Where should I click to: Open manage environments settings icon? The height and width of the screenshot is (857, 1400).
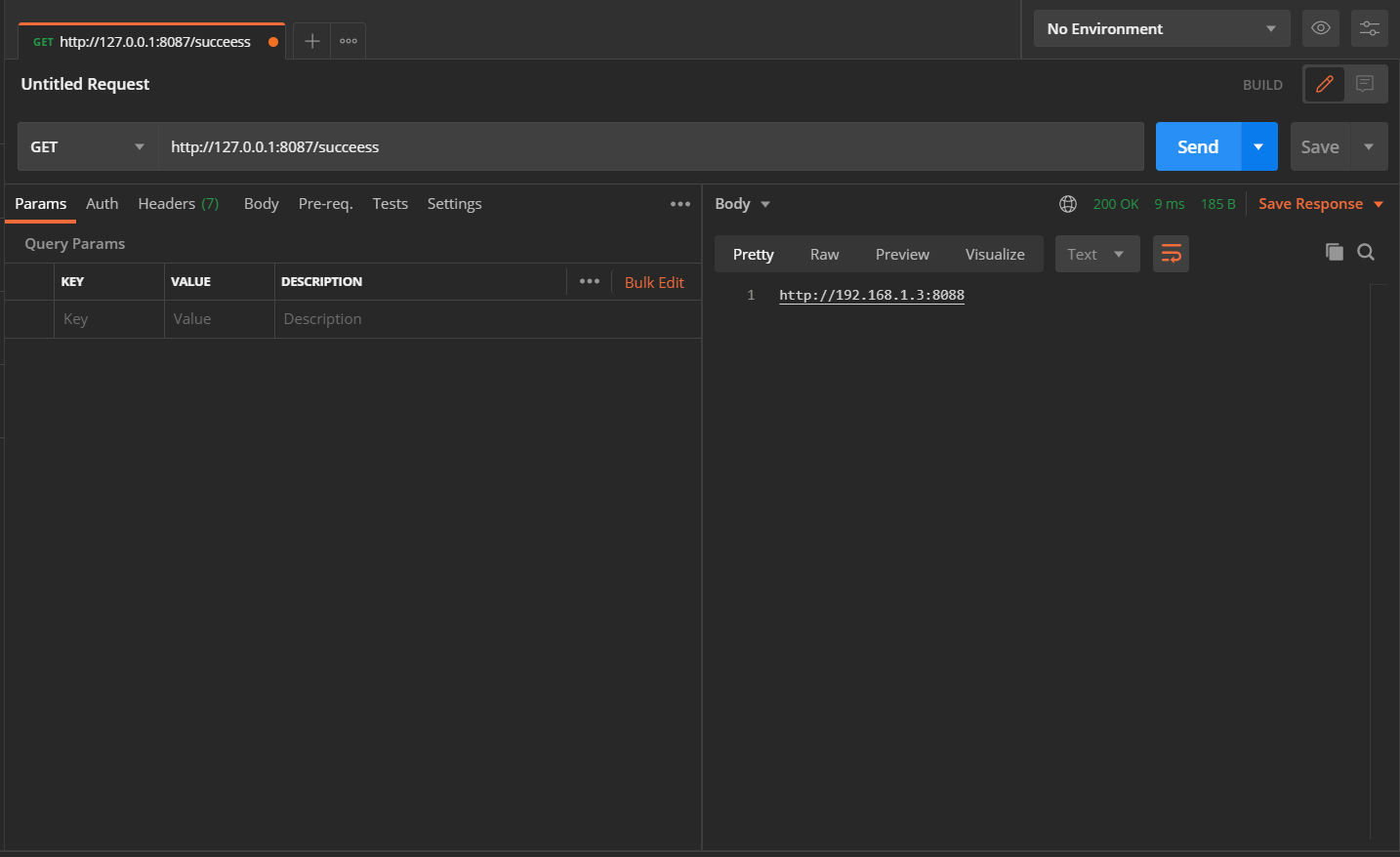[1370, 28]
